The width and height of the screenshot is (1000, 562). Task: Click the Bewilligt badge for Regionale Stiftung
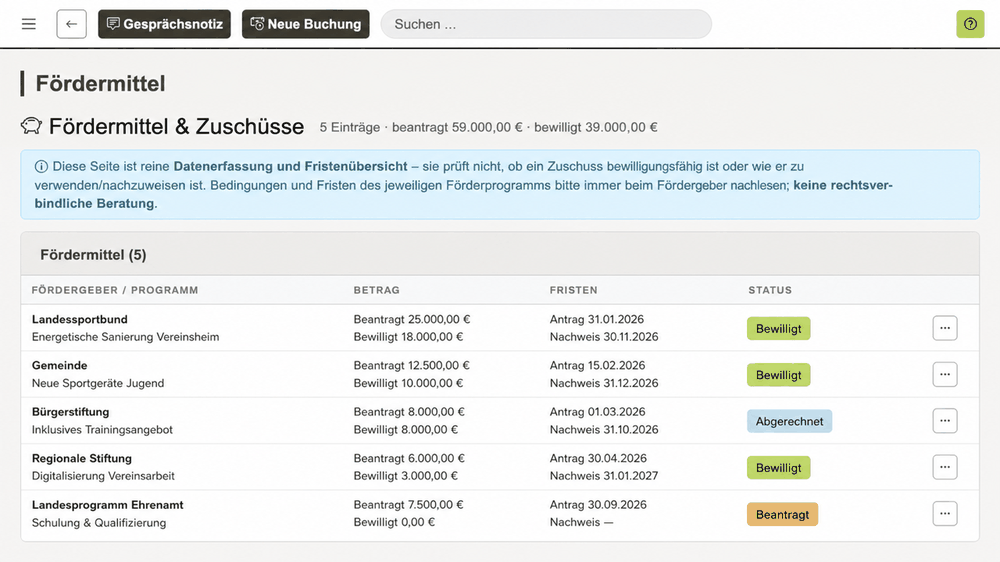point(779,468)
